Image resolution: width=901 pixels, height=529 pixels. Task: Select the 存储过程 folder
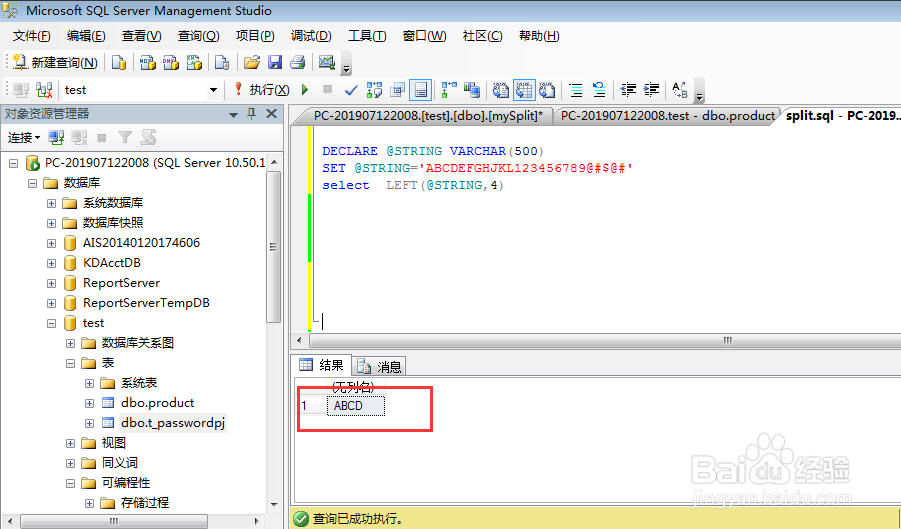click(x=145, y=503)
